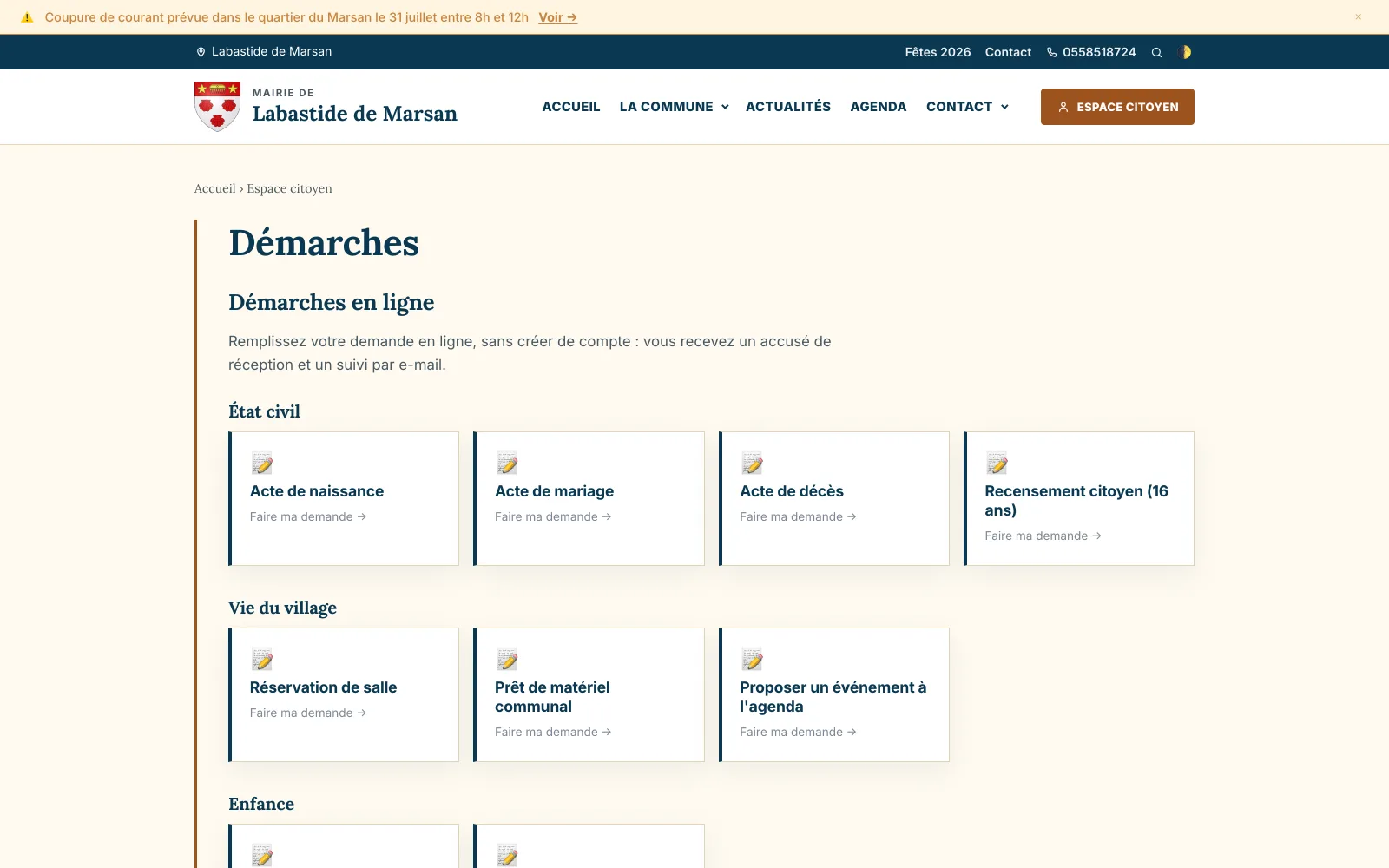The image size is (1389, 868).
Task: Click the État civil section heading
Action: [x=264, y=411]
